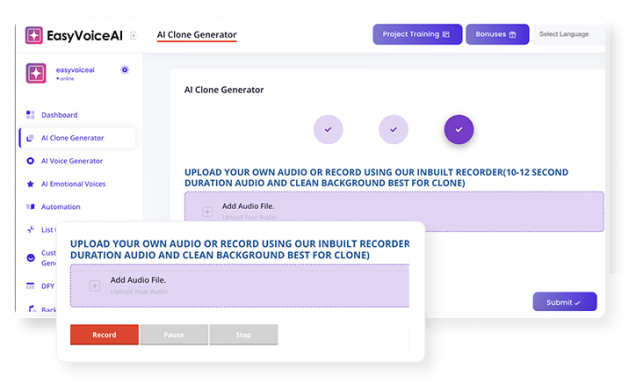The width and height of the screenshot is (639, 385).
Task: Click the background Add Audio File upload area
Action: (x=394, y=211)
